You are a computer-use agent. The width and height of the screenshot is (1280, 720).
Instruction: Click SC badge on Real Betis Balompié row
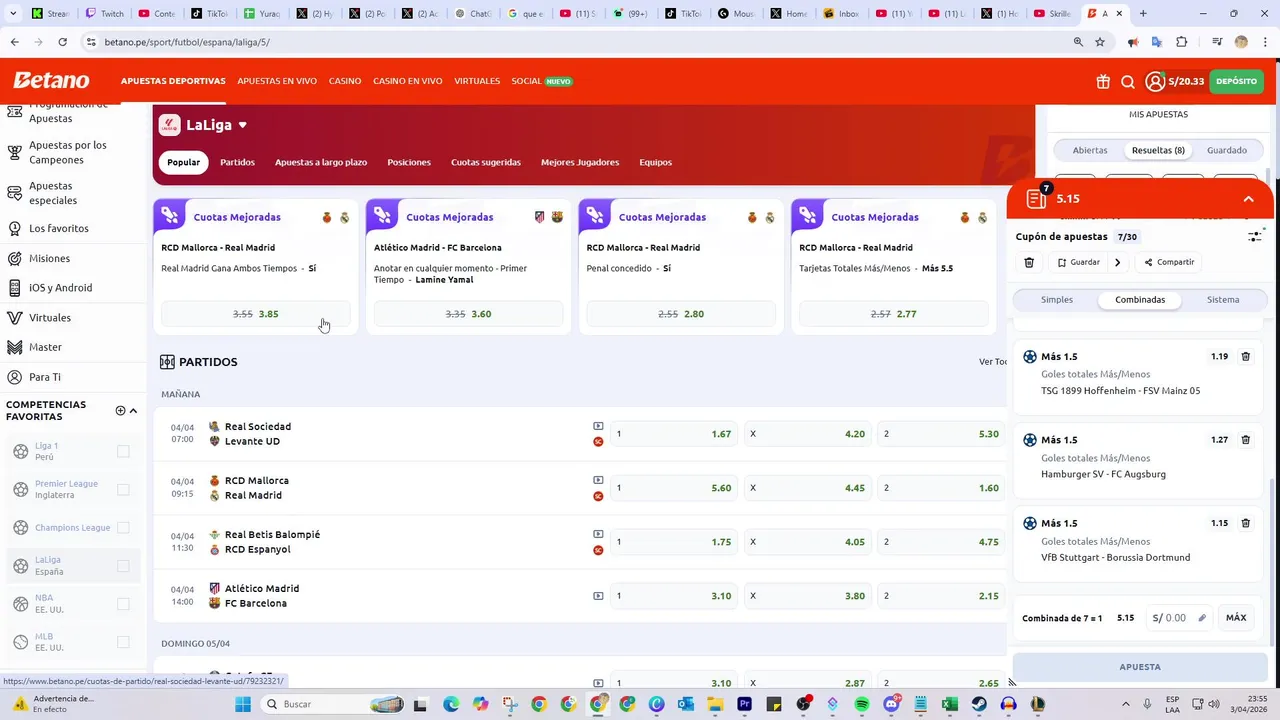[x=598, y=550]
